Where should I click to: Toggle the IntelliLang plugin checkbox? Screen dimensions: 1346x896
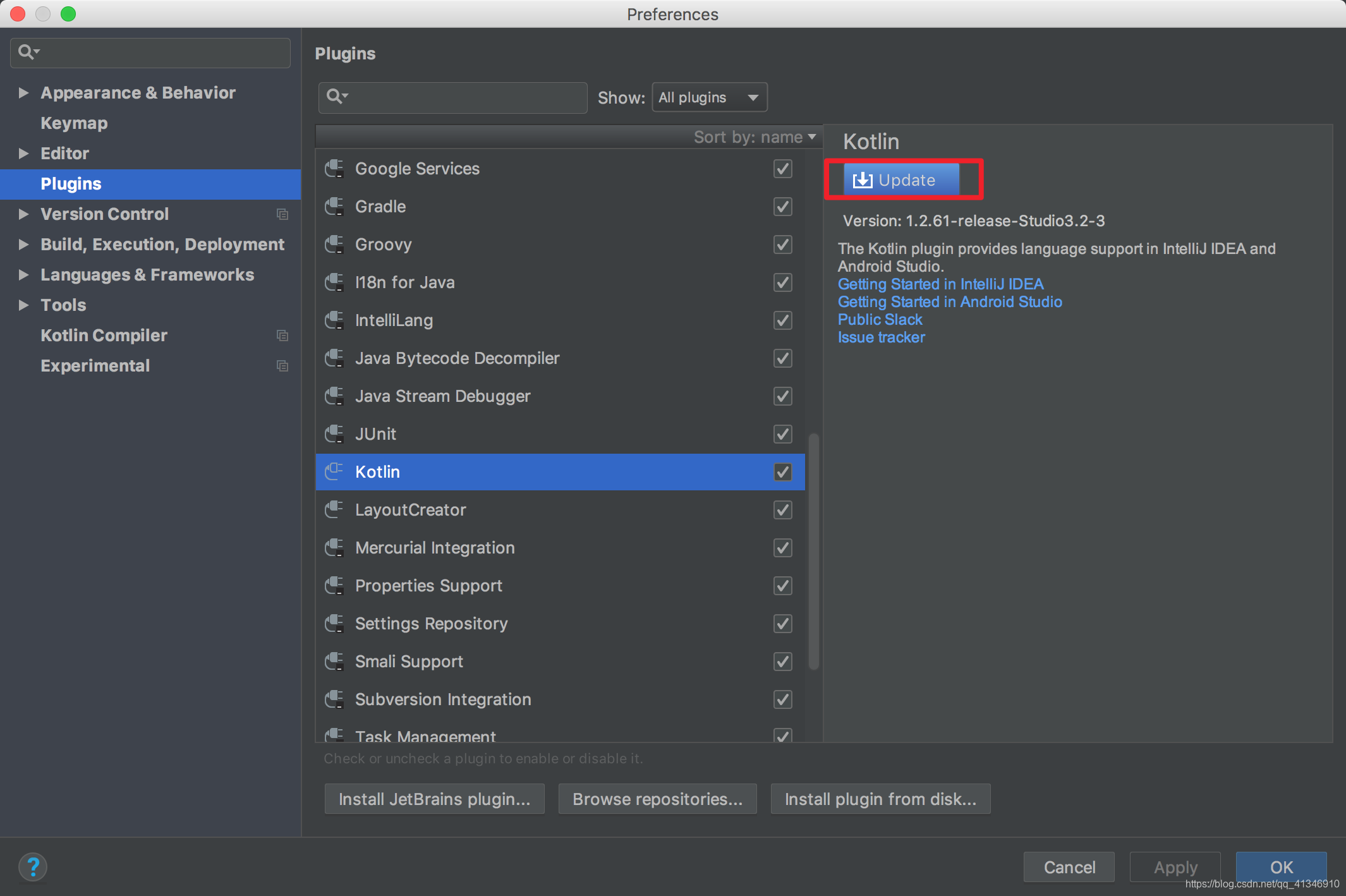click(x=783, y=320)
